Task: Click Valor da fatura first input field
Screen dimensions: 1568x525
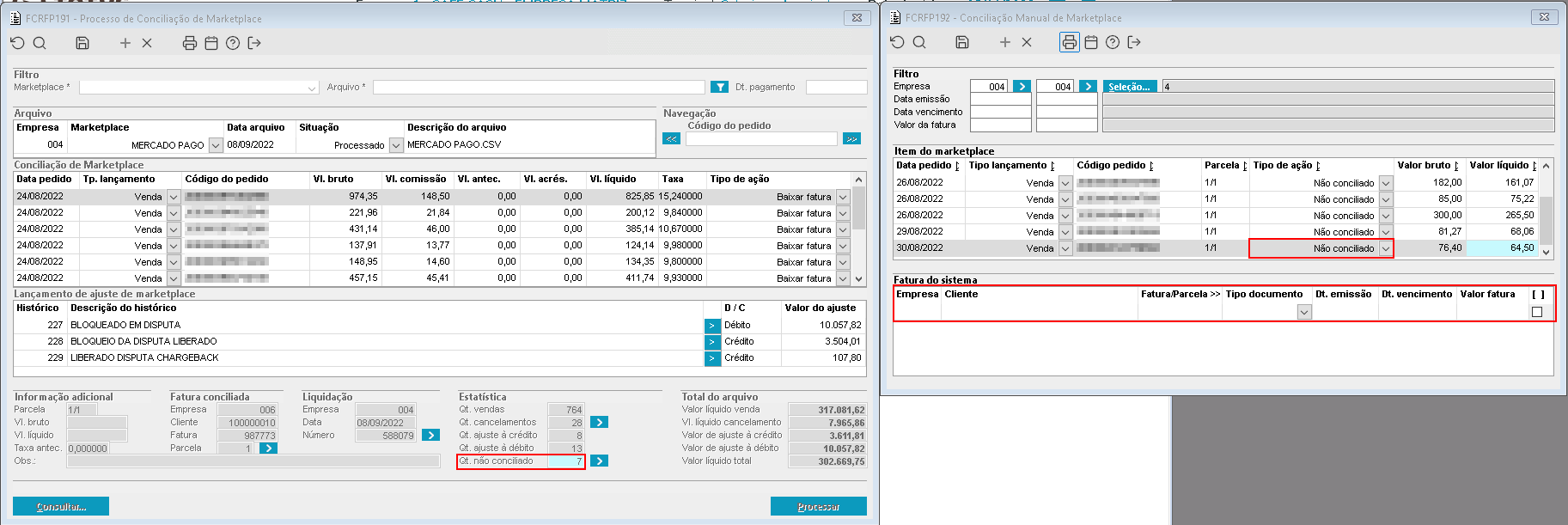Action: click(x=1000, y=125)
